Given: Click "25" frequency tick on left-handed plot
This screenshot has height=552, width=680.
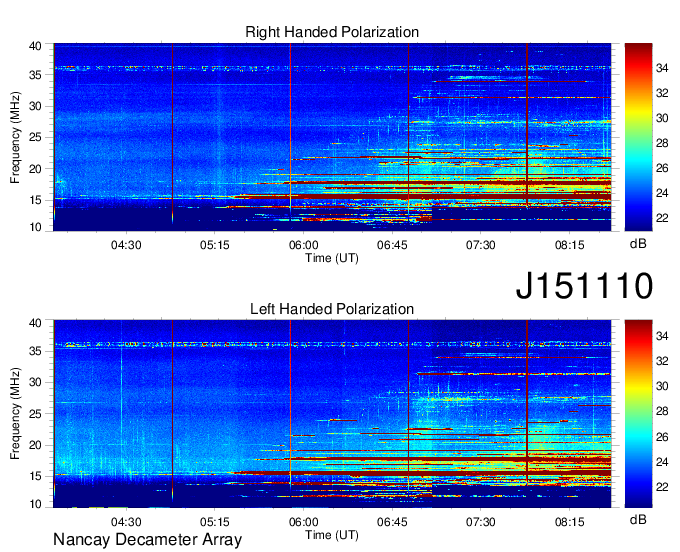Looking at the screenshot, I should click(36, 414).
